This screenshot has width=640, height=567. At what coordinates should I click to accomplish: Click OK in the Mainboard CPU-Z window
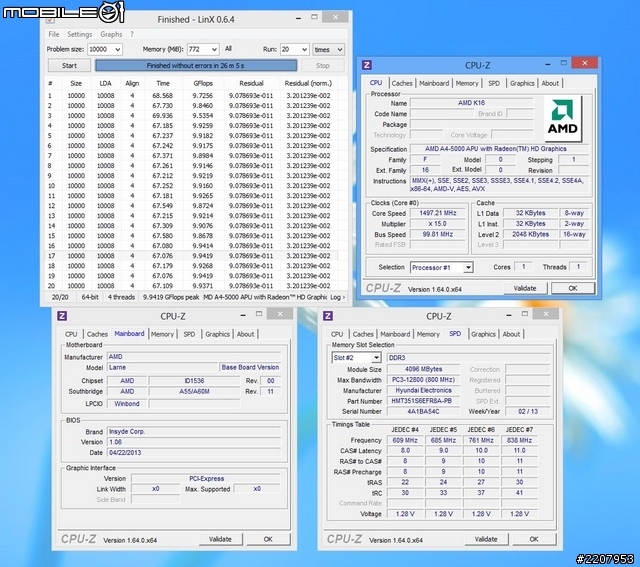(x=268, y=539)
